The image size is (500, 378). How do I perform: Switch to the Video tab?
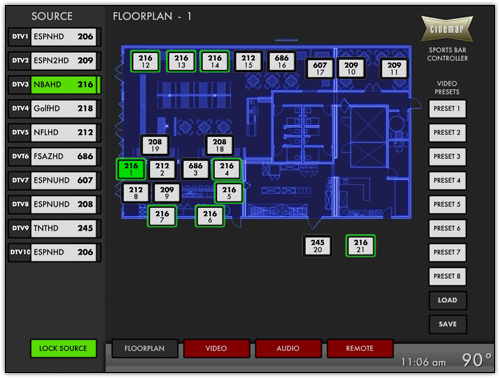click(x=216, y=348)
